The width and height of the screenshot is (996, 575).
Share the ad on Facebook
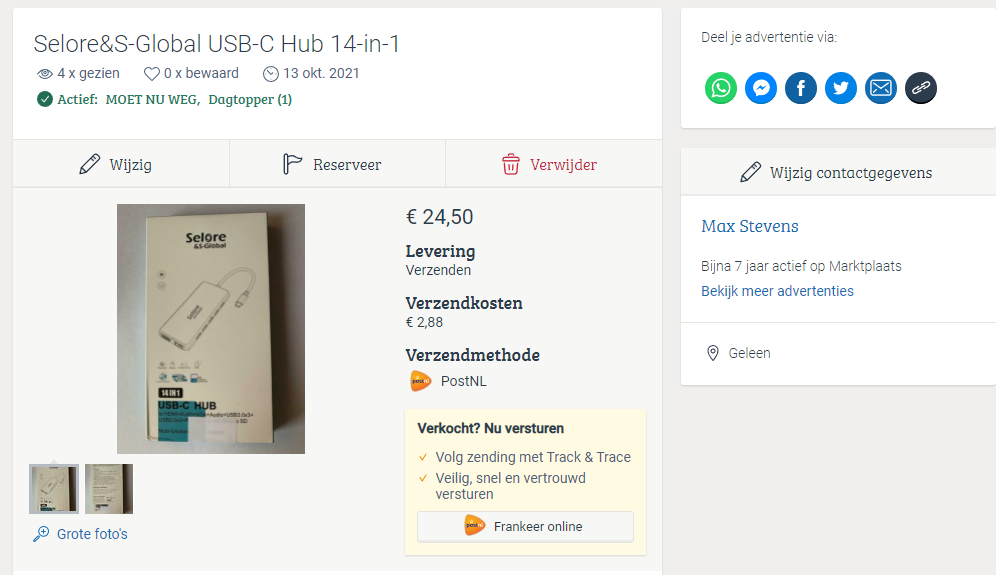click(x=800, y=88)
